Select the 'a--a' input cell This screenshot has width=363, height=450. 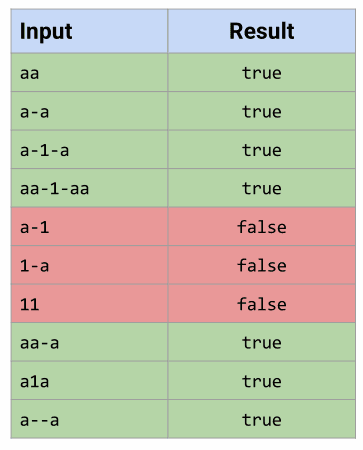(89, 419)
